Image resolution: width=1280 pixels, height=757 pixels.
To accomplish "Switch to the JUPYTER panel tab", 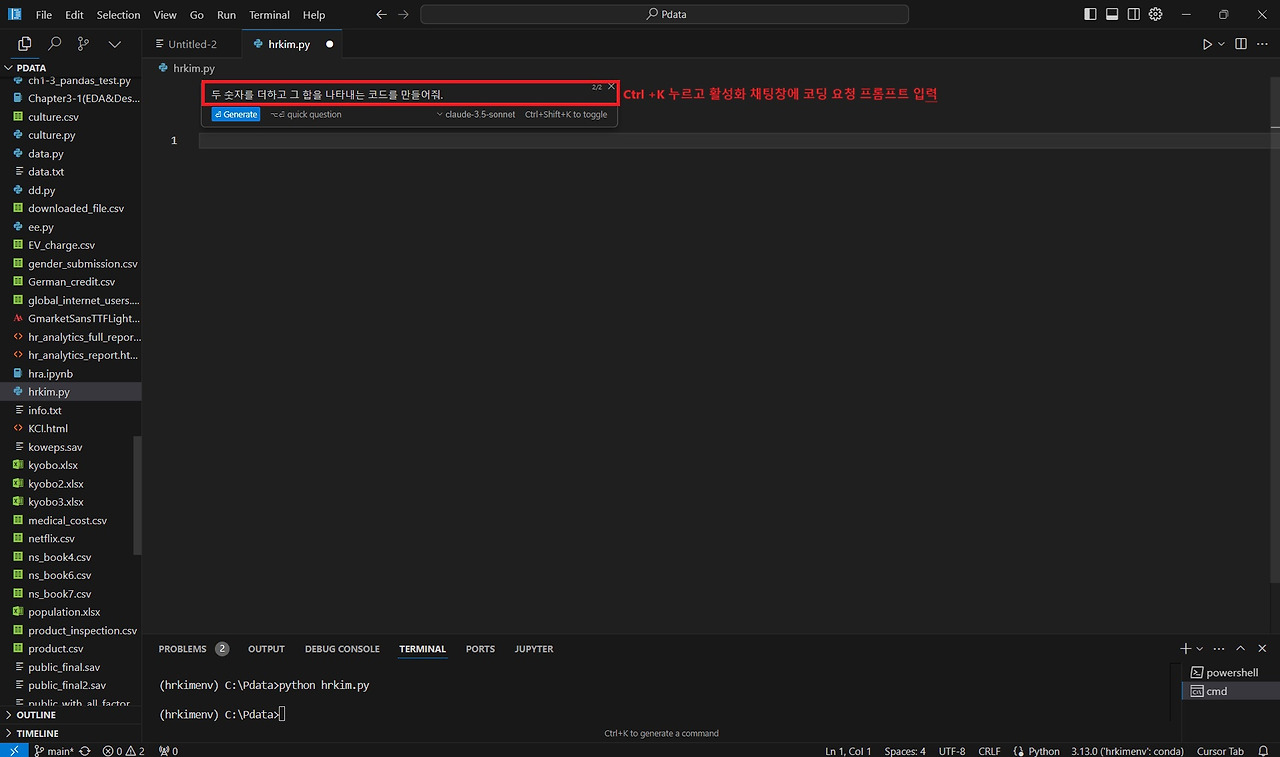I will click(x=534, y=649).
